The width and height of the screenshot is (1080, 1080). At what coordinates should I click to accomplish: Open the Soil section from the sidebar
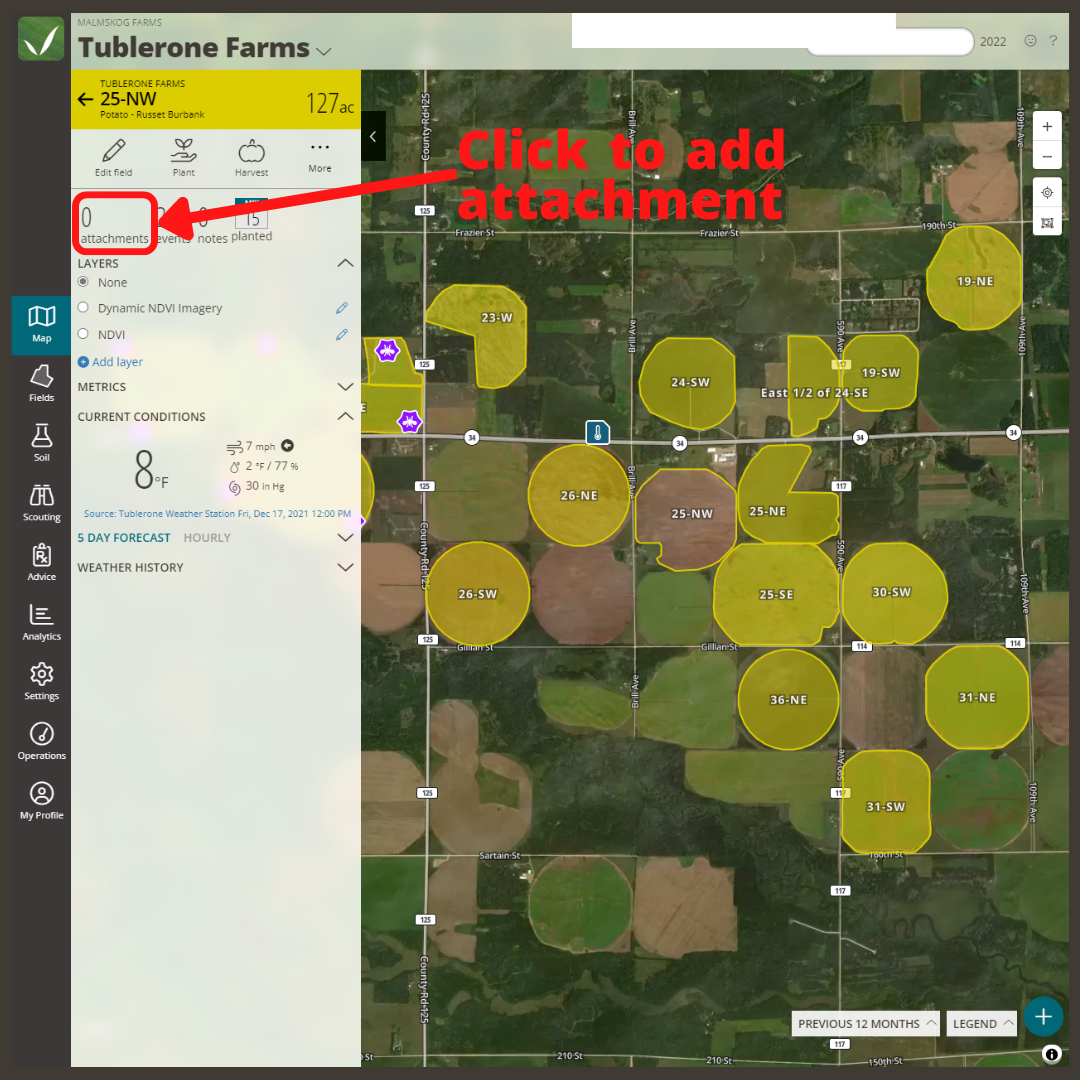pos(41,442)
